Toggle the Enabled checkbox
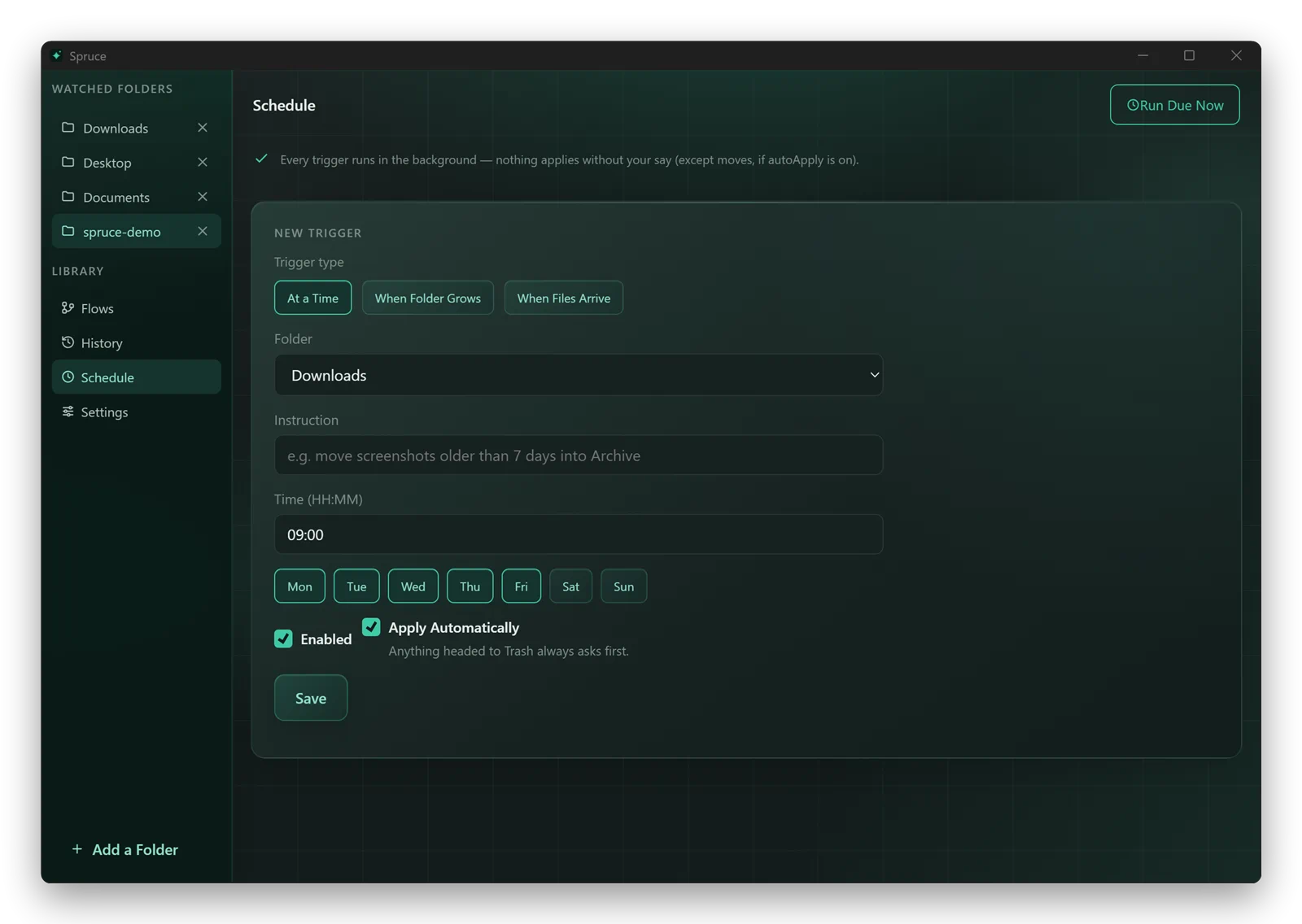Screen dimensions: 1302x924 tap(283, 639)
